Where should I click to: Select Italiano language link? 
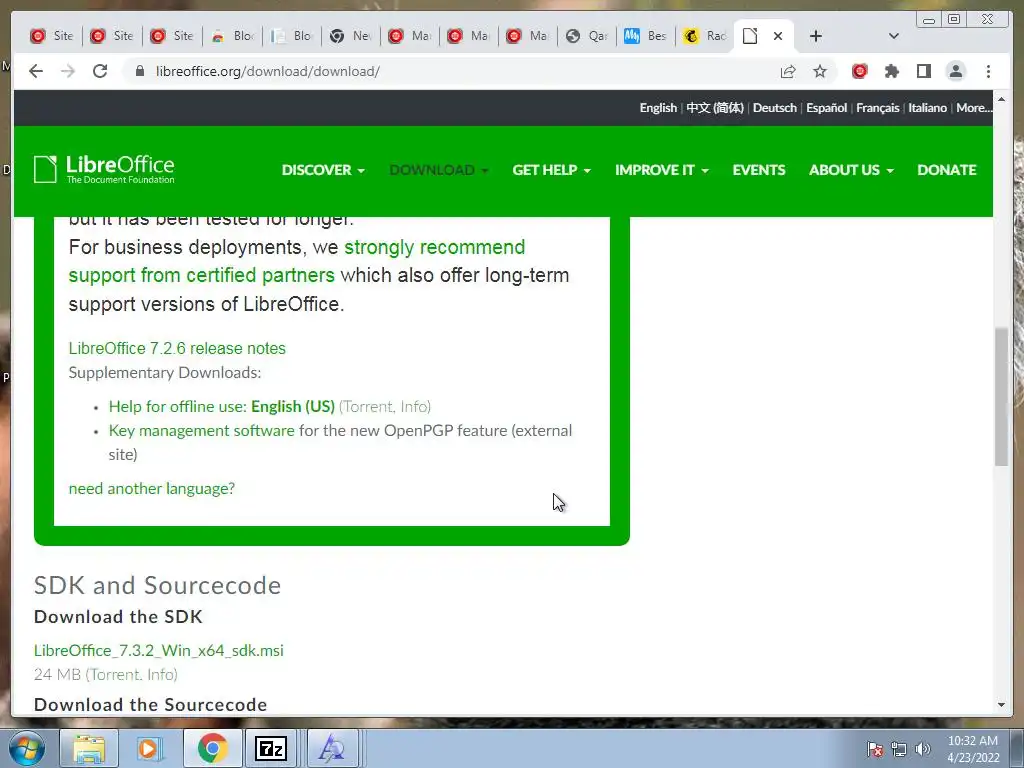(927, 108)
